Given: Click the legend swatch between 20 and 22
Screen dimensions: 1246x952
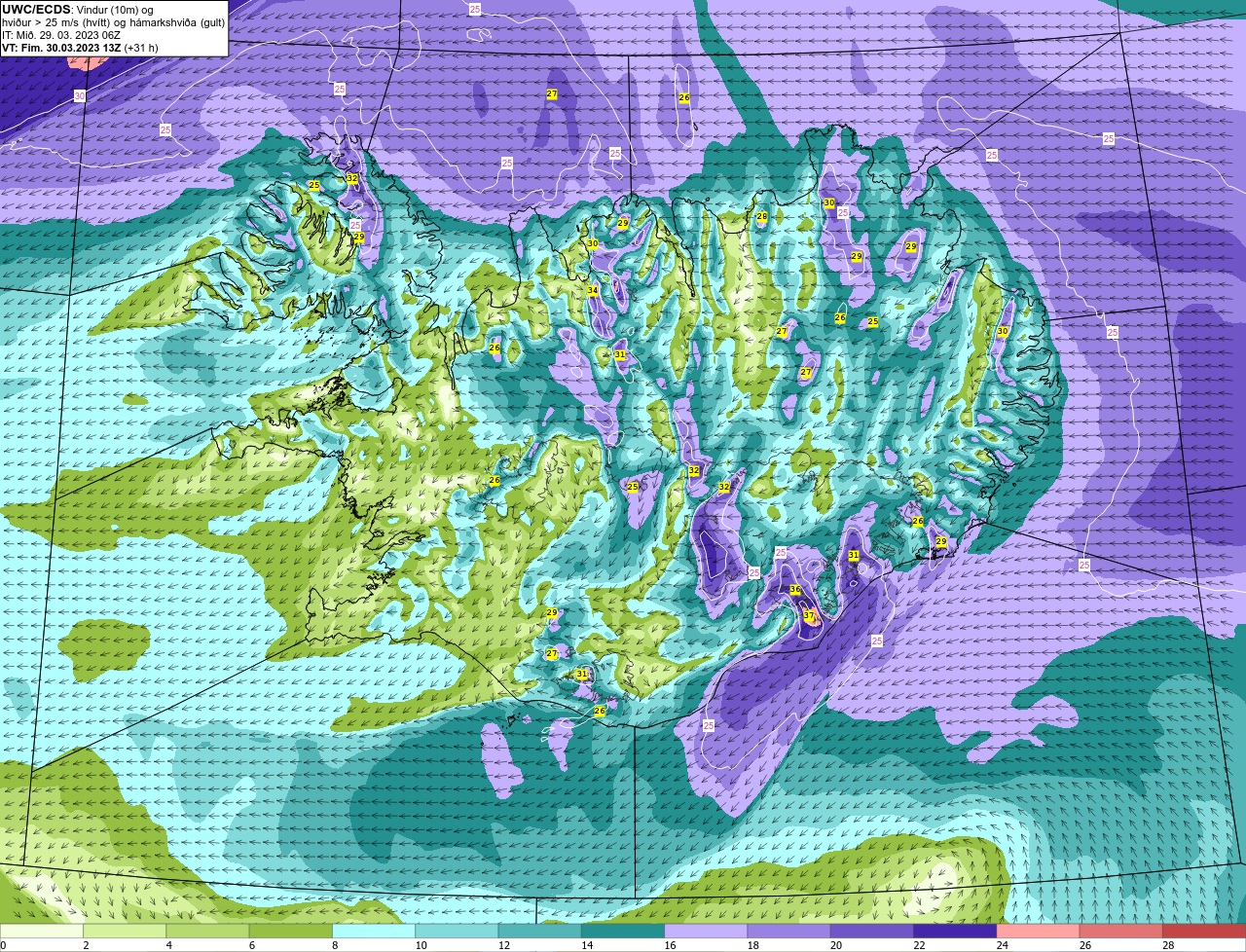Looking at the screenshot, I should click(873, 931).
